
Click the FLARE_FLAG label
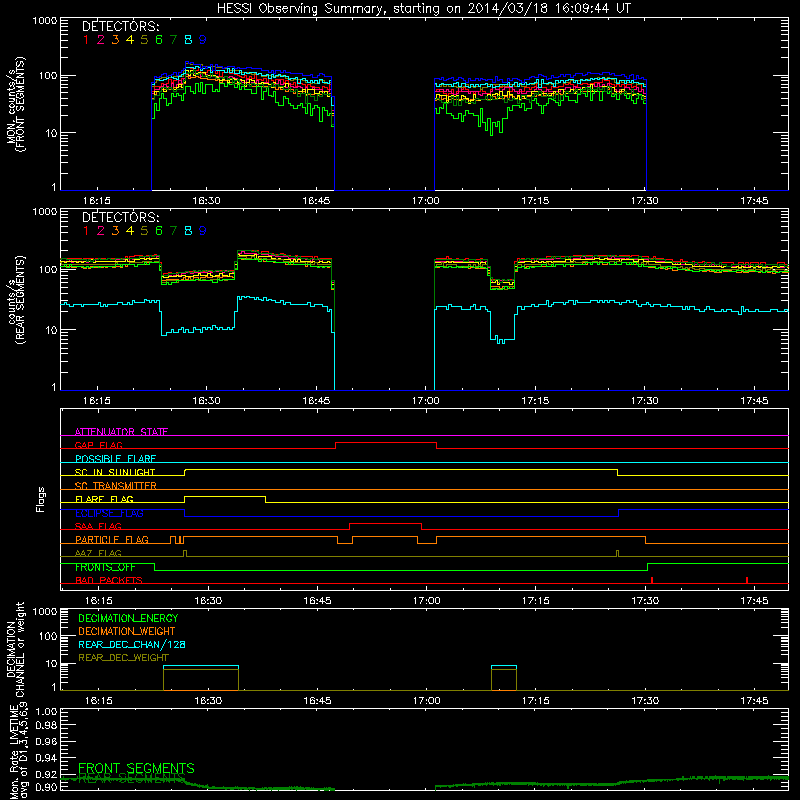104,499
